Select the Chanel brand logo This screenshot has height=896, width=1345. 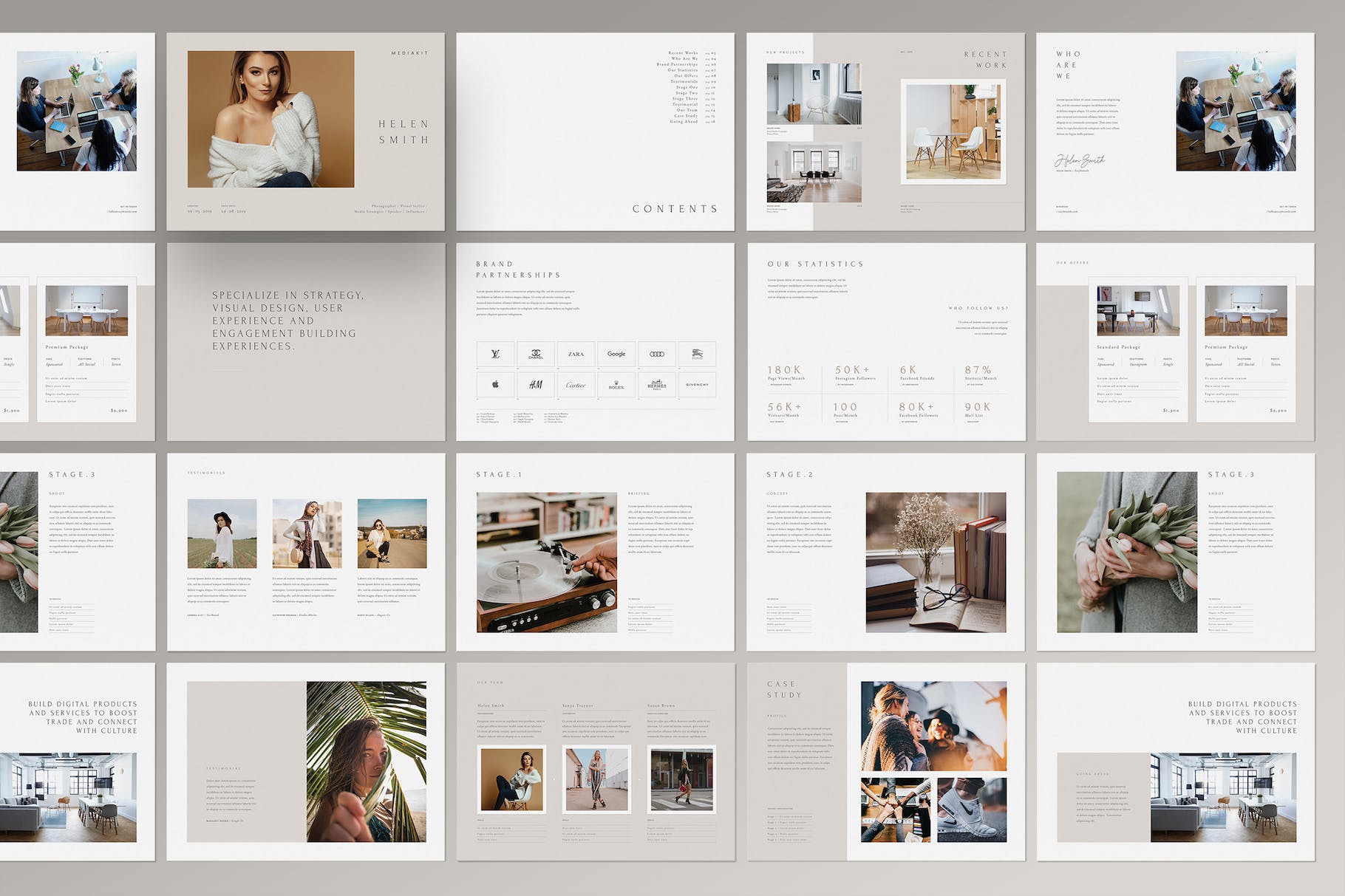click(x=536, y=354)
